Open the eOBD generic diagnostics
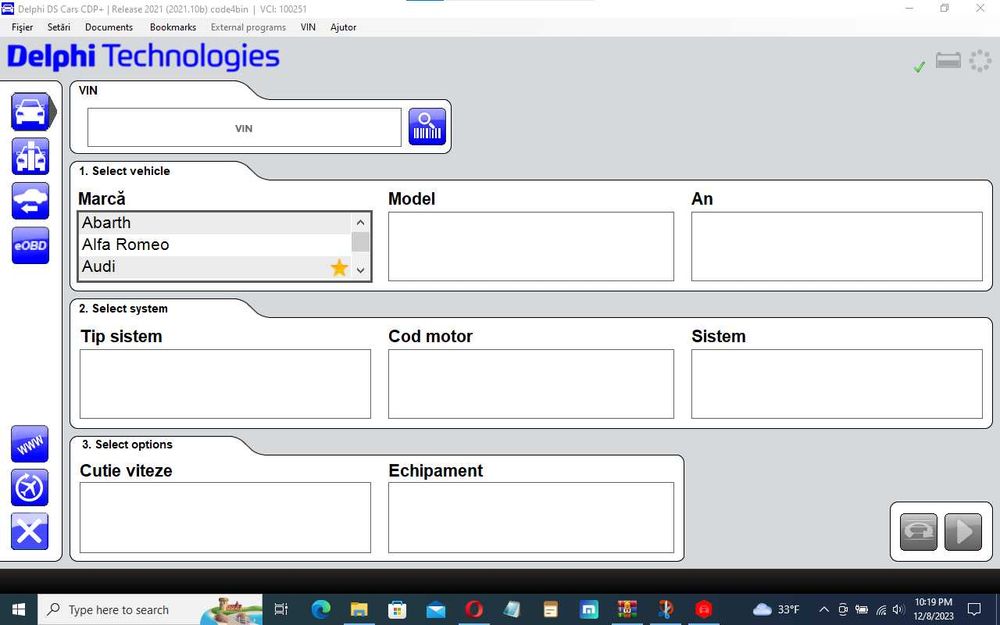The width and height of the screenshot is (1000, 625). pyautogui.click(x=30, y=246)
